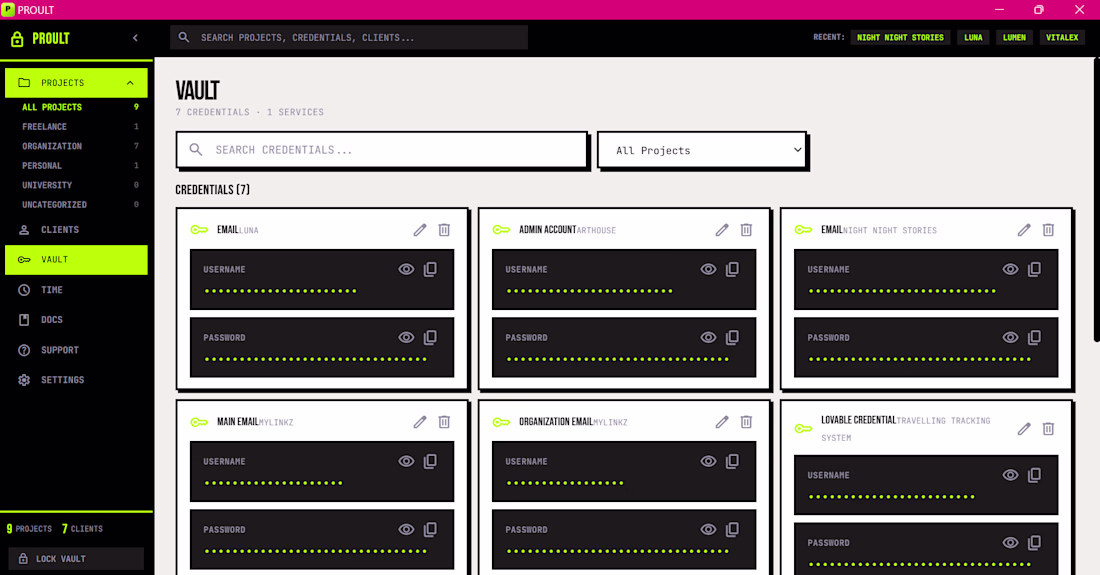
Task: Copy the Organization Email Mylinkz username
Action: coord(732,461)
